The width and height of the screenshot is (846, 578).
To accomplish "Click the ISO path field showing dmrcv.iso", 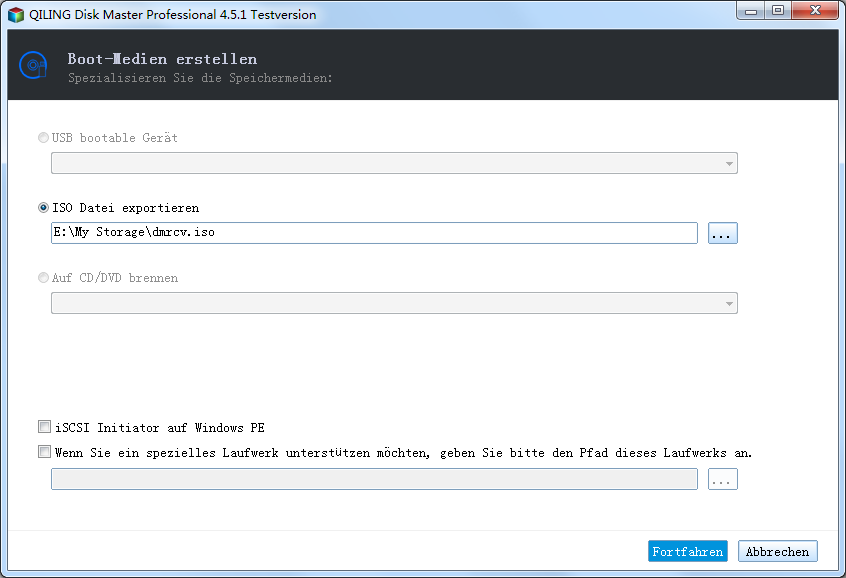I will click(x=374, y=233).
